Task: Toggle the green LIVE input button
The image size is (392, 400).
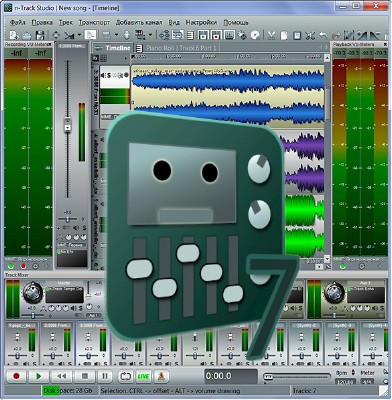Action: (144, 376)
